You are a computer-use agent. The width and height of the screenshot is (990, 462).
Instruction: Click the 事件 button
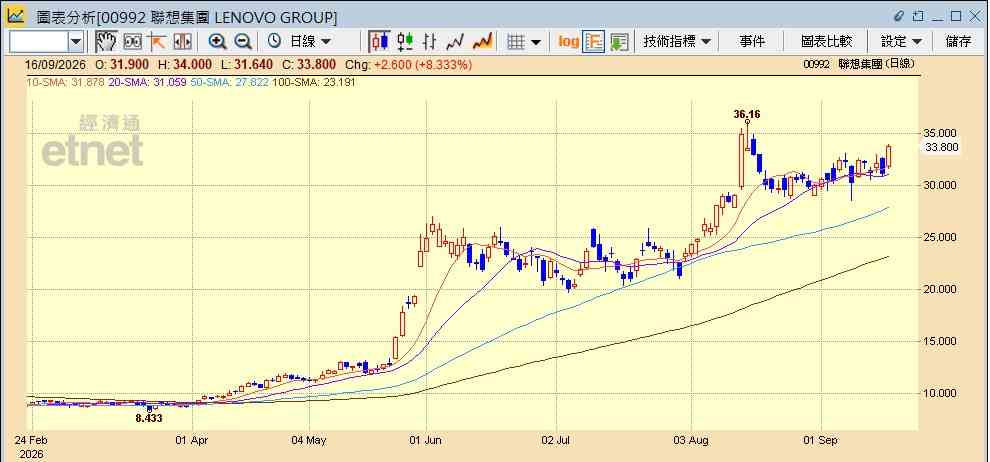752,42
